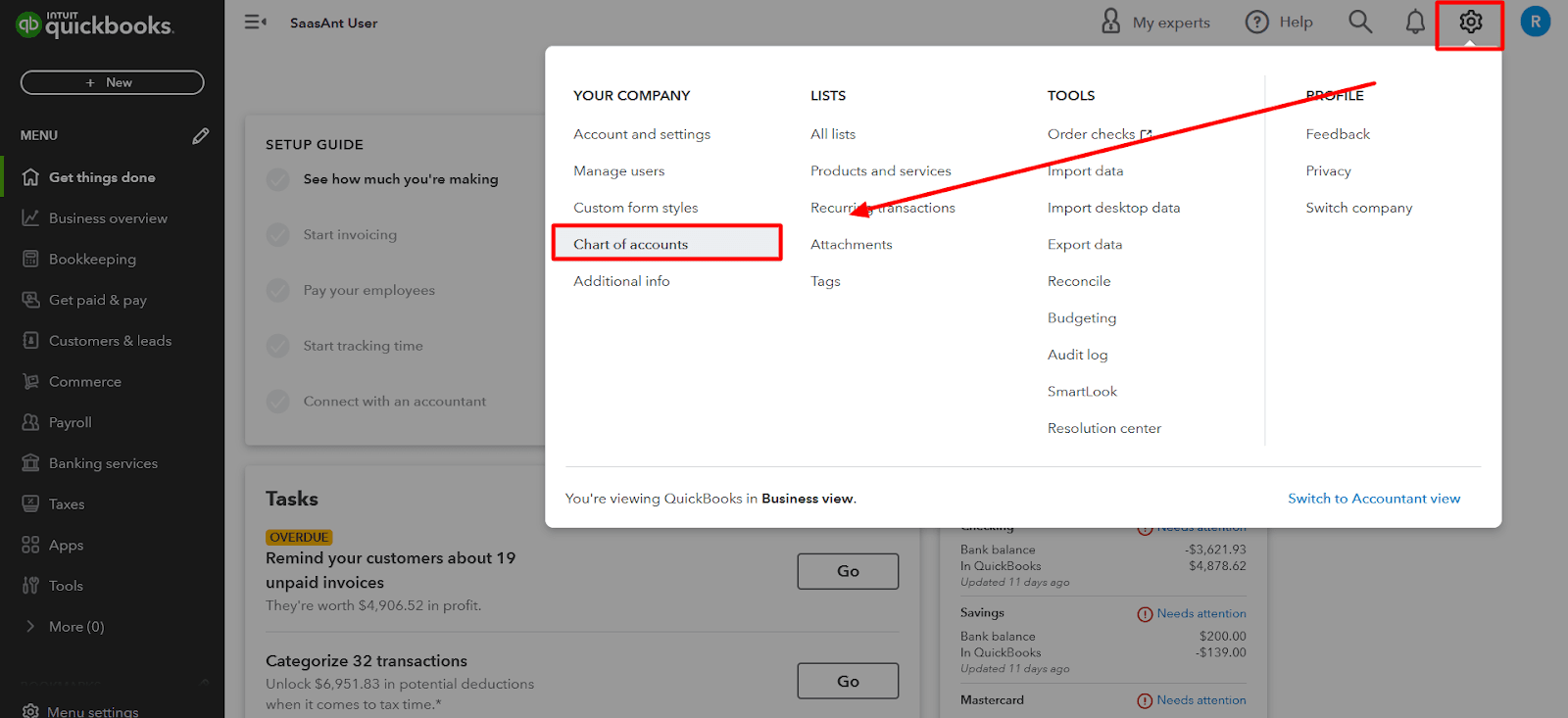Select Manage users

pyautogui.click(x=619, y=170)
